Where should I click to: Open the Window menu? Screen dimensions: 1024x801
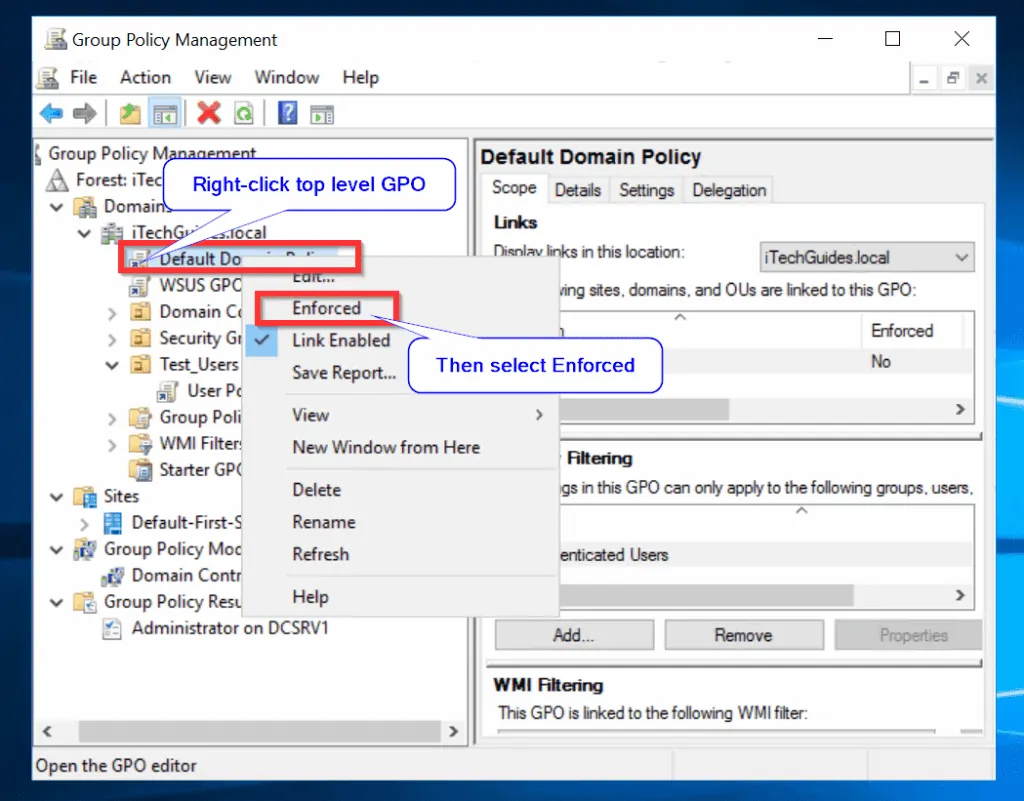(x=287, y=77)
